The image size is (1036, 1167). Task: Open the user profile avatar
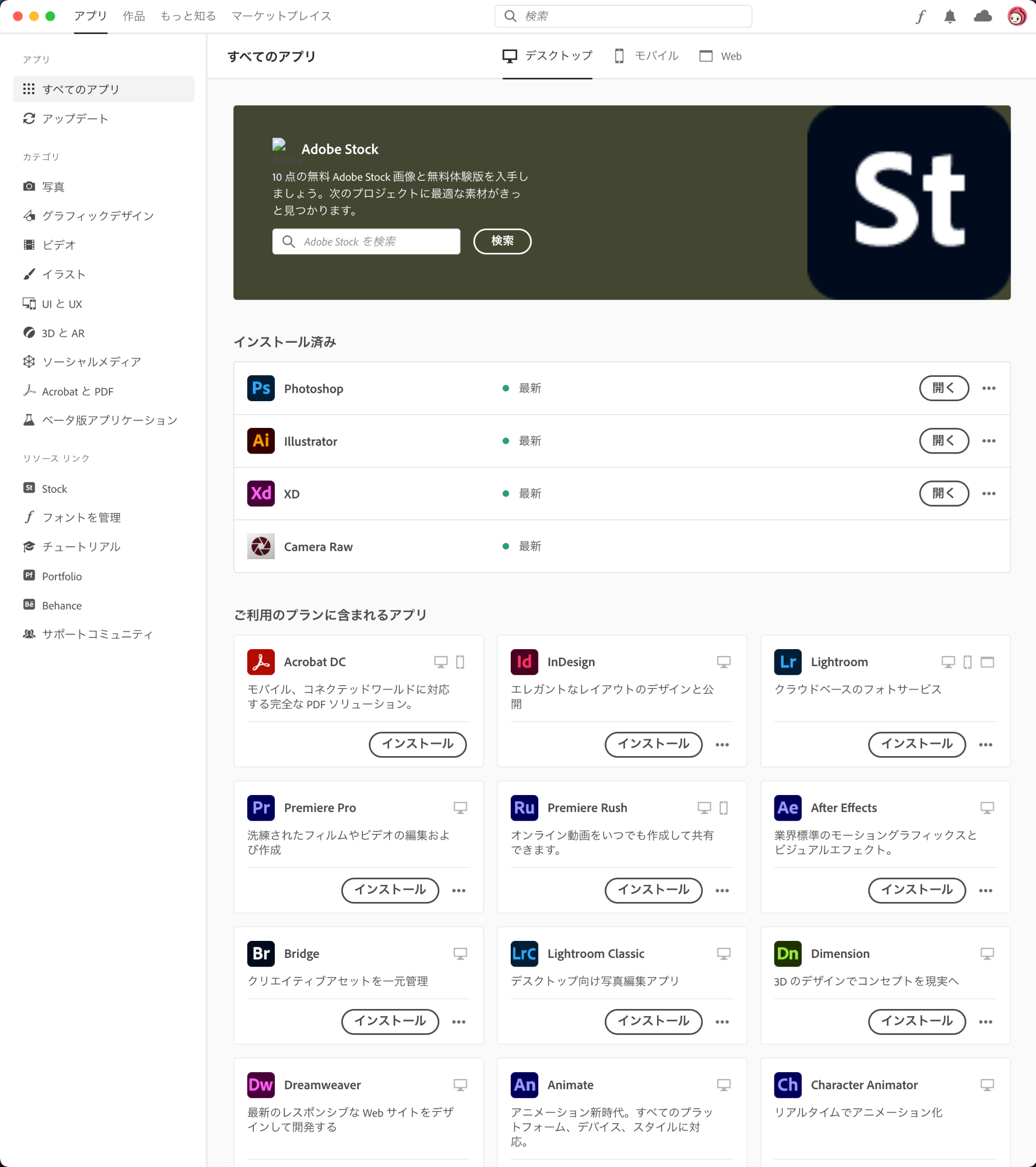point(1017,17)
